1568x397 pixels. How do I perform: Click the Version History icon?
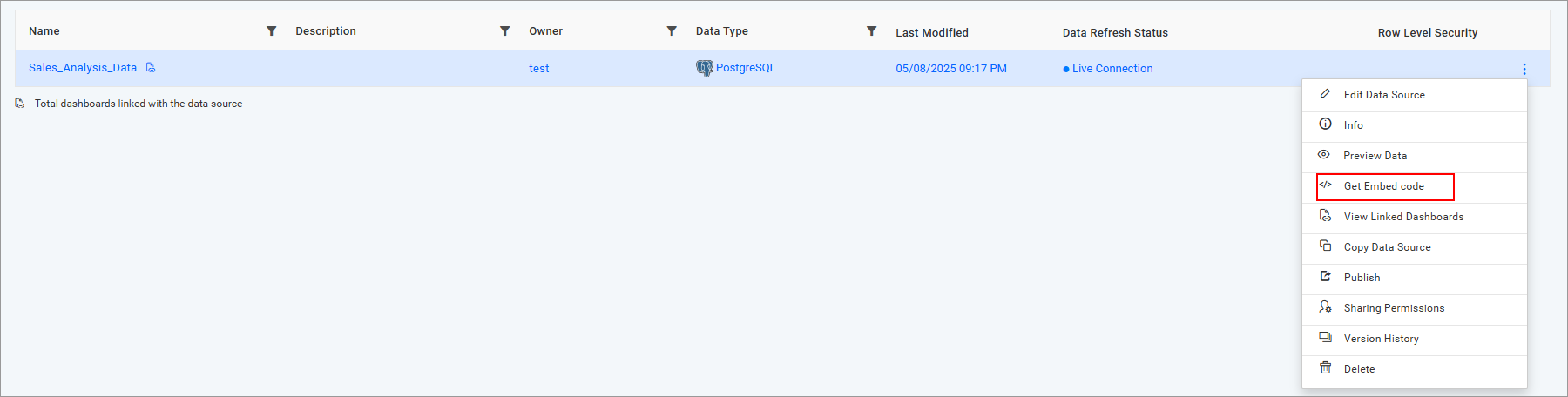[x=1325, y=337]
